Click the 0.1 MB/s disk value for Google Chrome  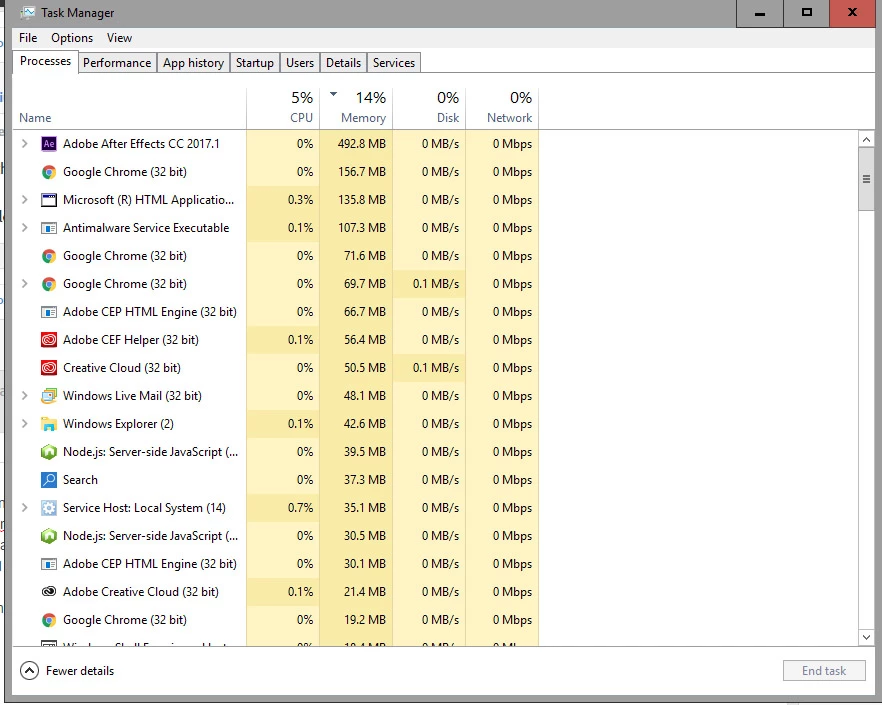pyautogui.click(x=436, y=284)
